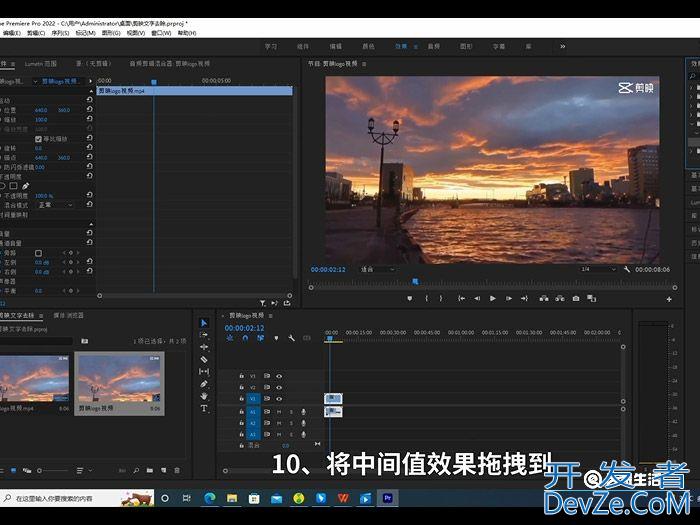700x525 pixels.
Task: Click Delete trash icon in Project panel
Action: (177, 470)
